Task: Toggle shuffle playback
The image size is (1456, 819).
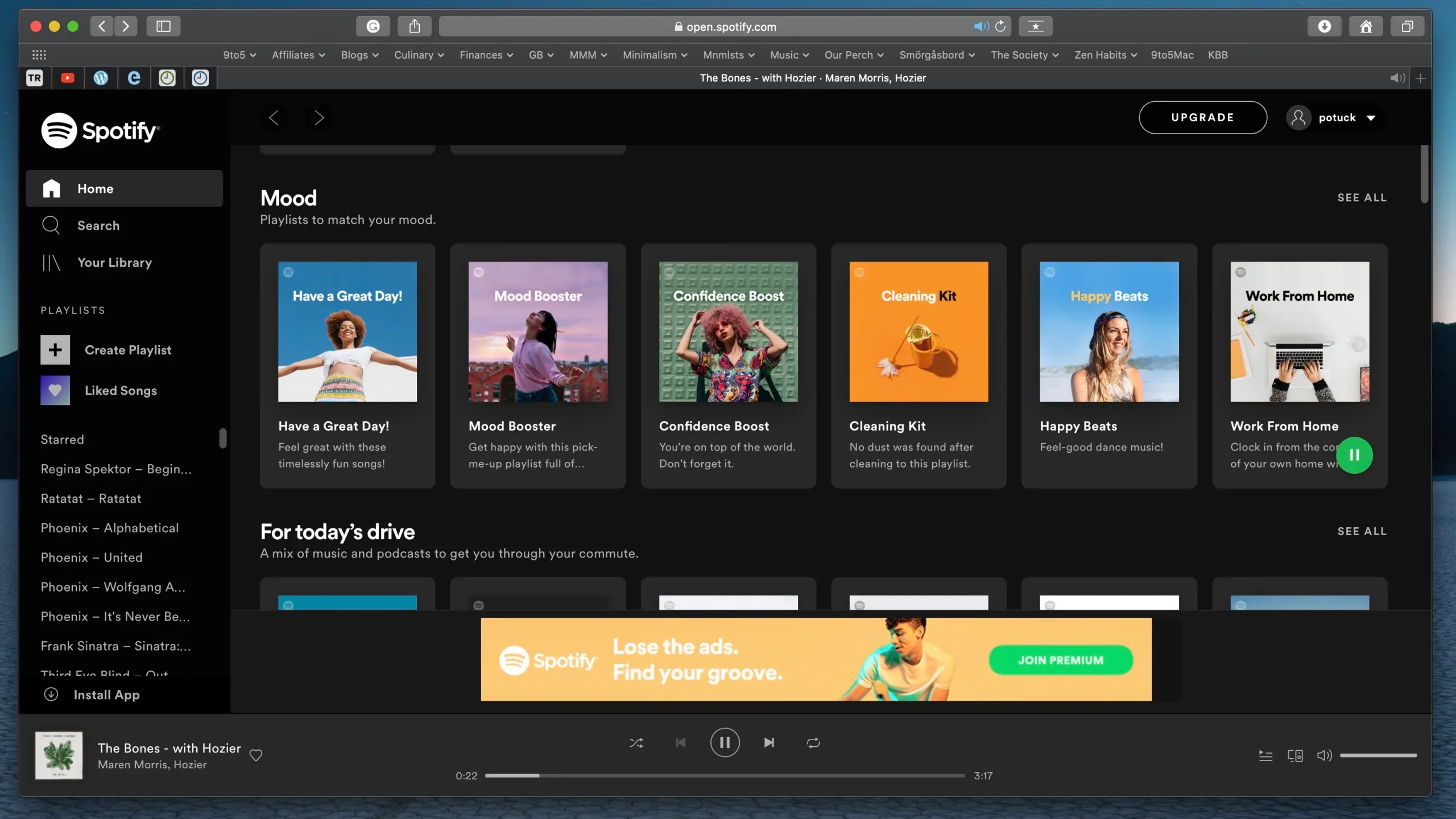Action: point(636,742)
